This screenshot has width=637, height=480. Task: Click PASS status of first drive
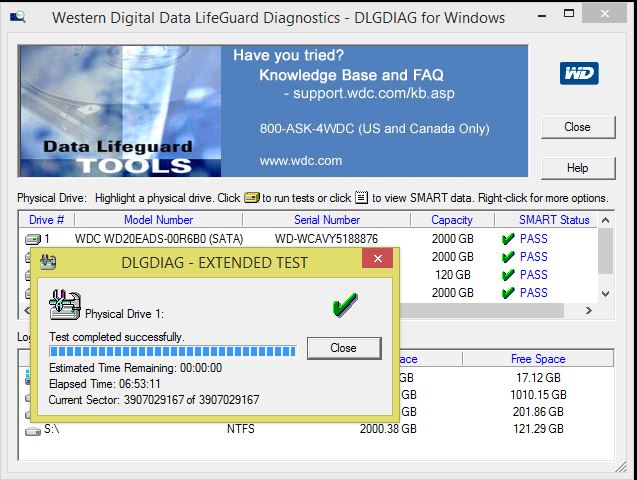(x=534, y=239)
